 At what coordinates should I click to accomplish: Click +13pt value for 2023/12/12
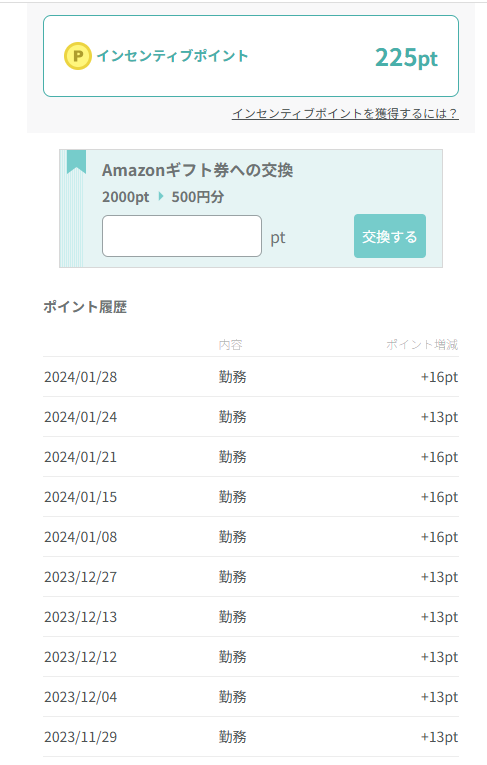pyautogui.click(x=439, y=657)
